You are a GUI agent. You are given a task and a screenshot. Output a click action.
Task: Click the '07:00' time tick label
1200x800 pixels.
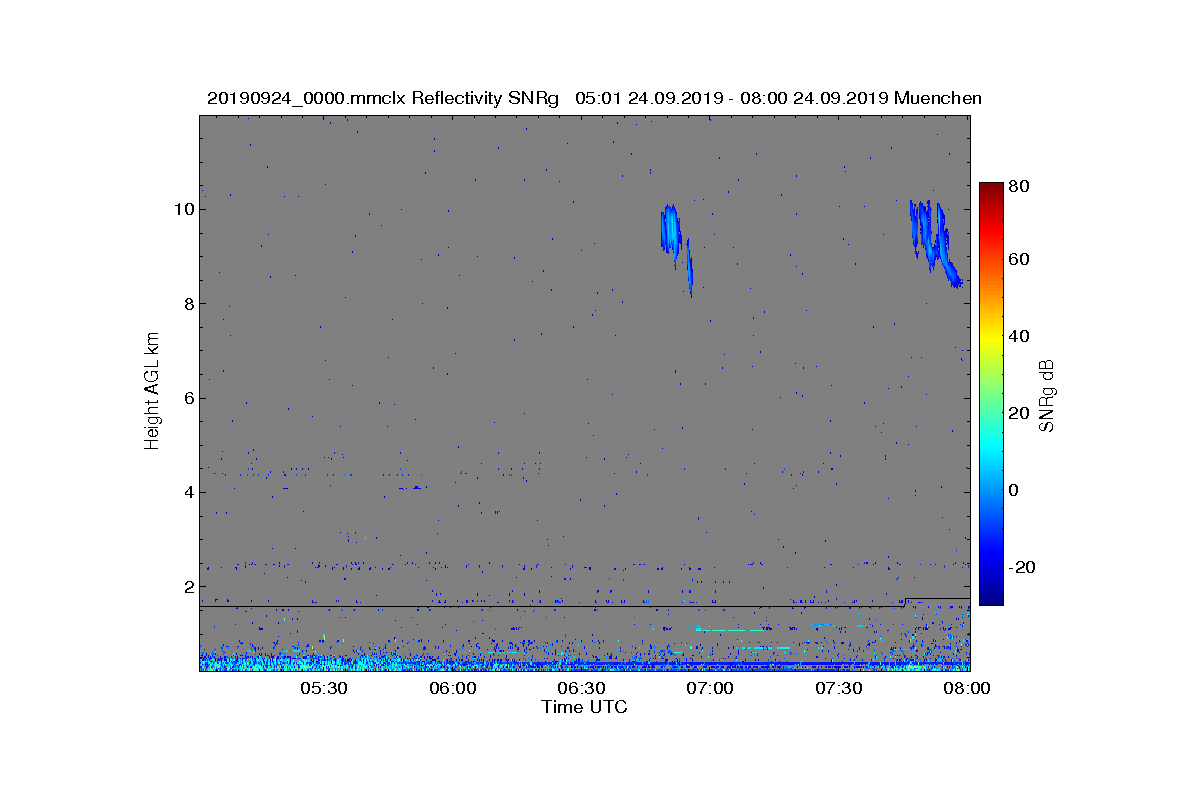click(711, 688)
